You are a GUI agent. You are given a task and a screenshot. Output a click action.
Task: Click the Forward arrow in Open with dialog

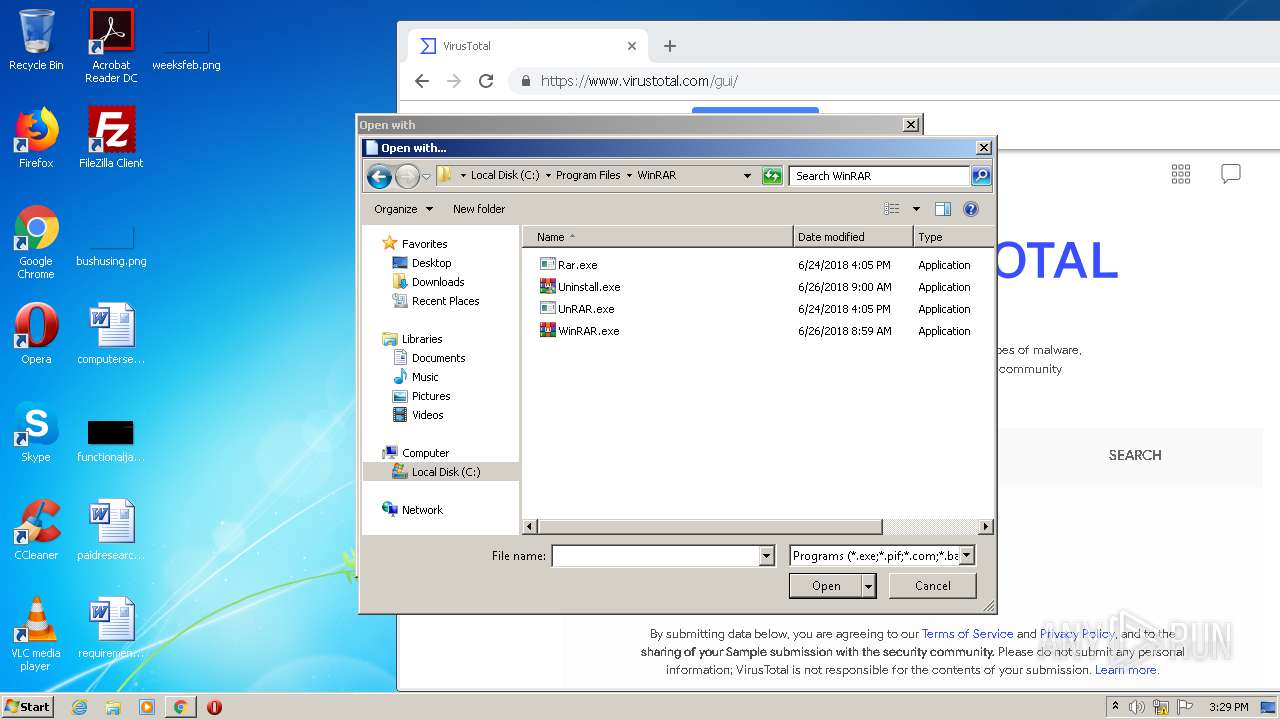click(407, 177)
